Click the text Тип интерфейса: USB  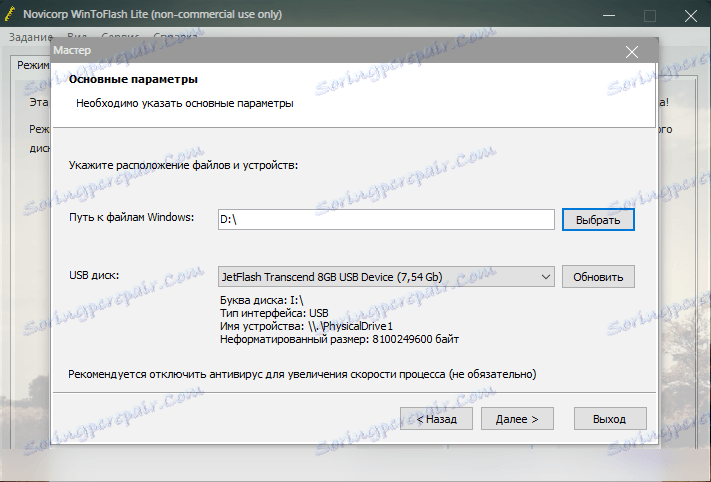pos(274,313)
